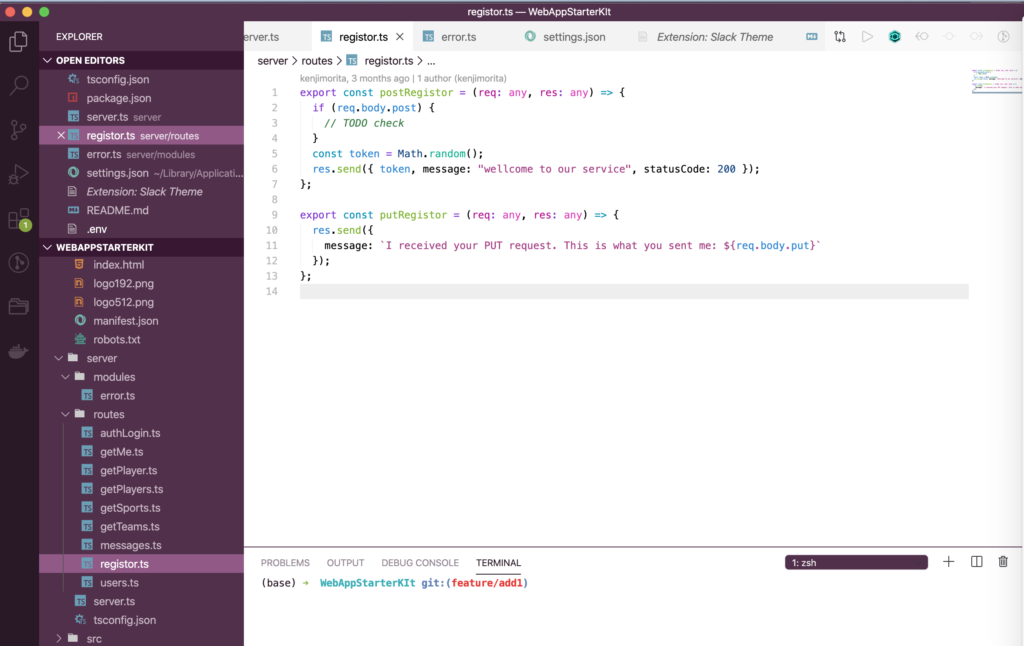Open the Docker extension view

click(x=18, y=351)
